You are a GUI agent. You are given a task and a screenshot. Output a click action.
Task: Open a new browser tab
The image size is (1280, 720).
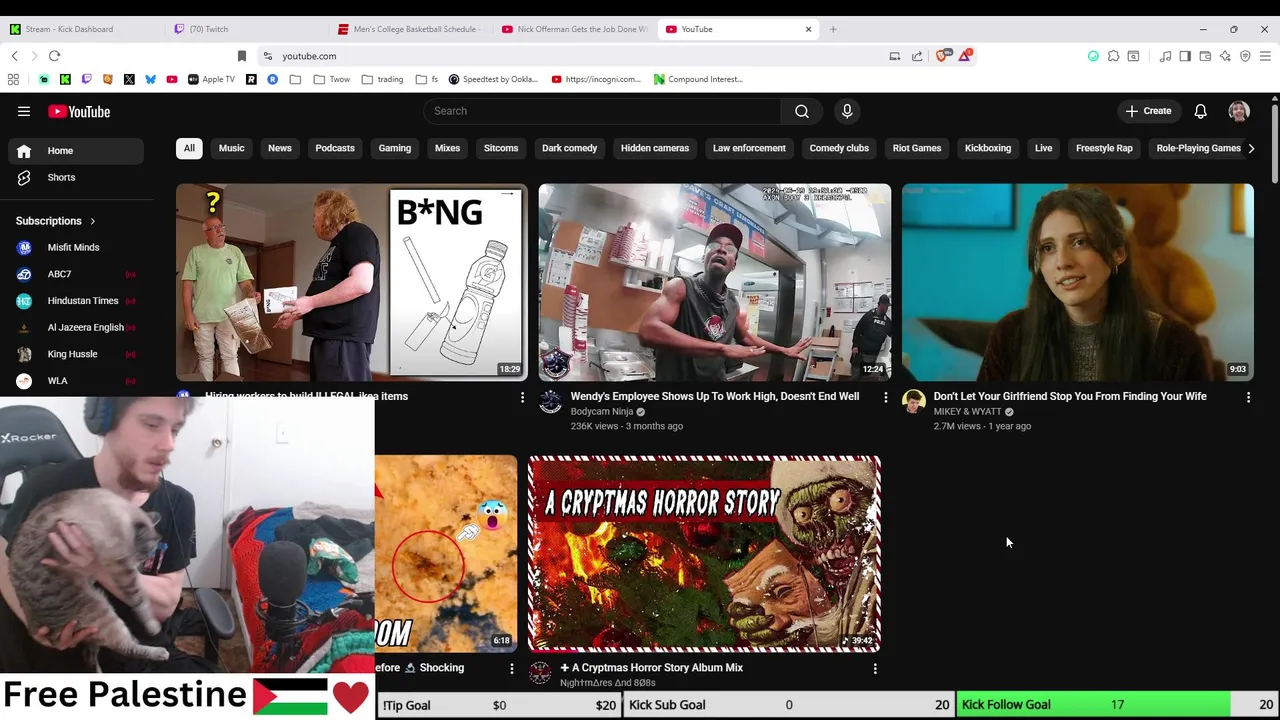click(833, 29)
